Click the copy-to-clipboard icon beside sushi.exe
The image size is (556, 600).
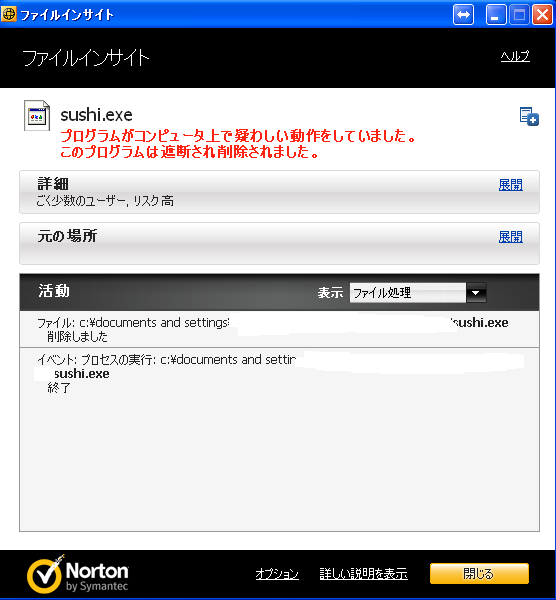529,116
